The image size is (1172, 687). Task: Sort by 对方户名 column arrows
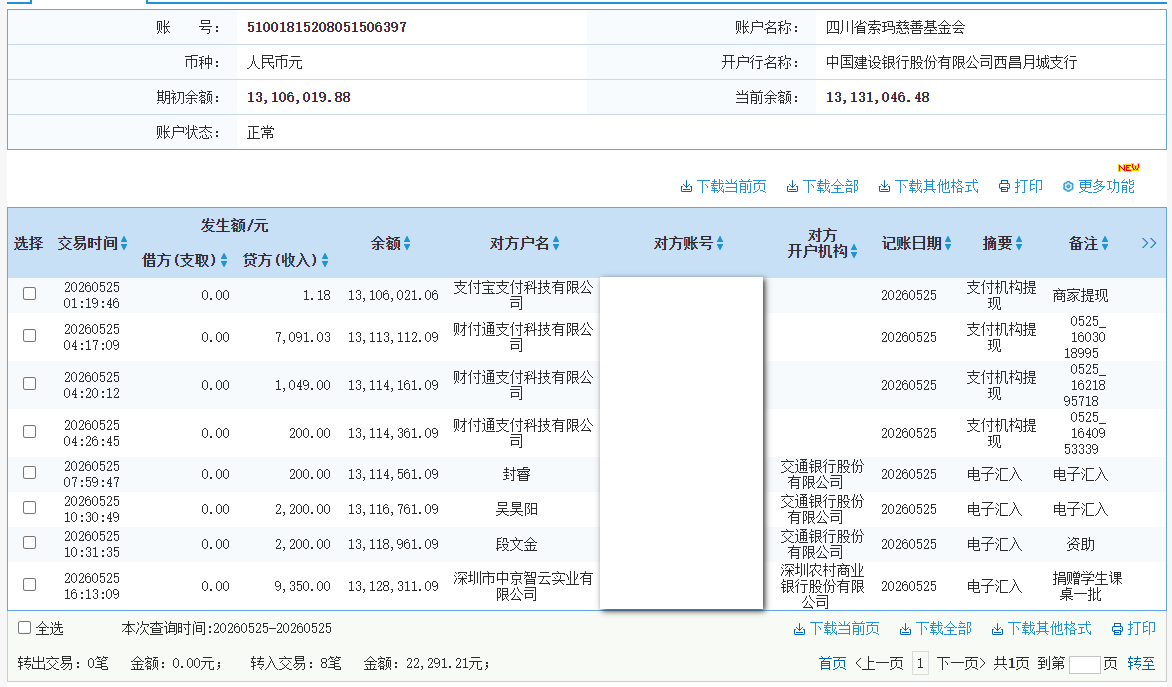[555, 243]
